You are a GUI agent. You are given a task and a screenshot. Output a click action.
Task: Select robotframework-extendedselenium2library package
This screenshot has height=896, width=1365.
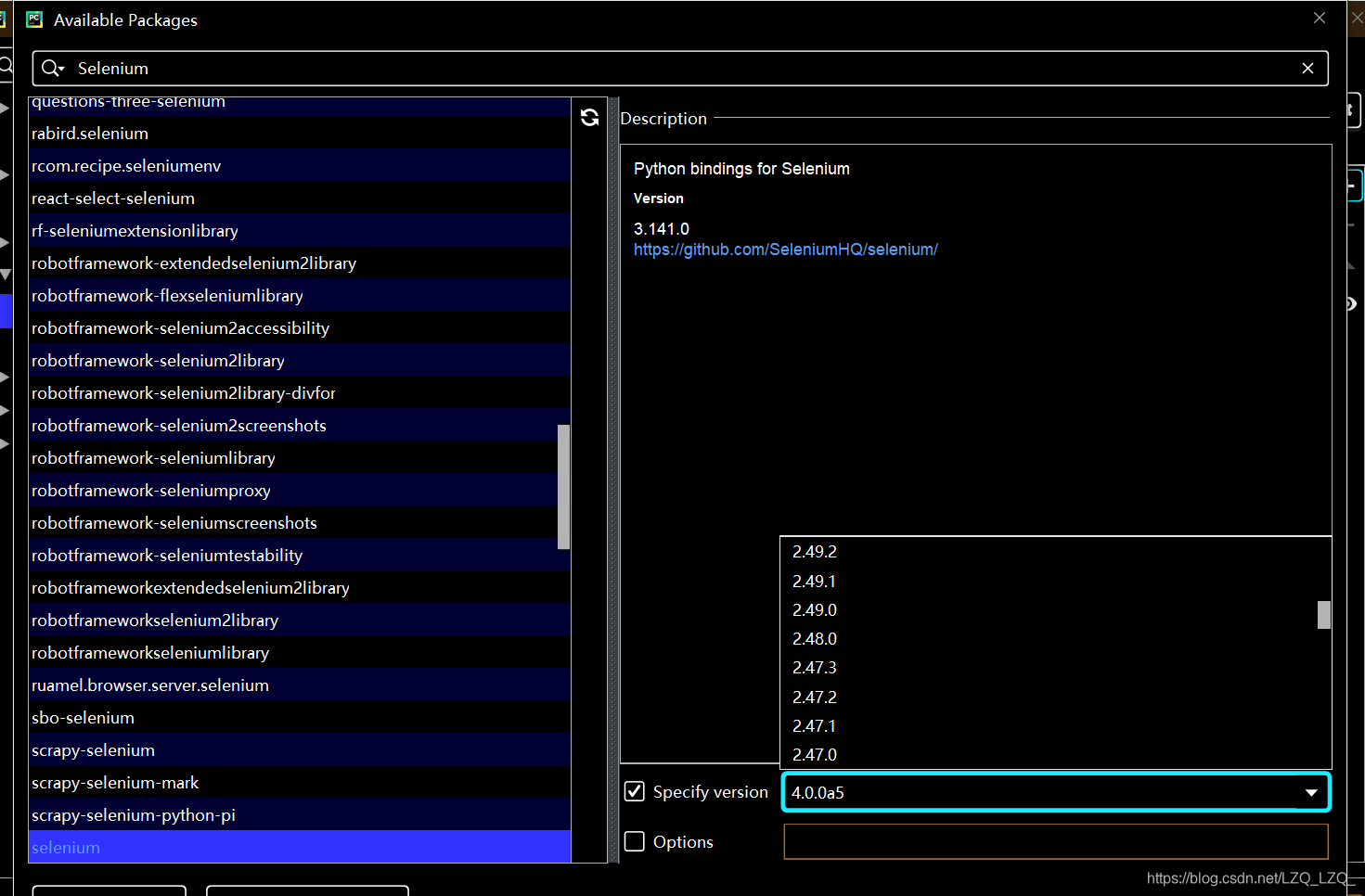pyautogui.click(x=300, y=262)
